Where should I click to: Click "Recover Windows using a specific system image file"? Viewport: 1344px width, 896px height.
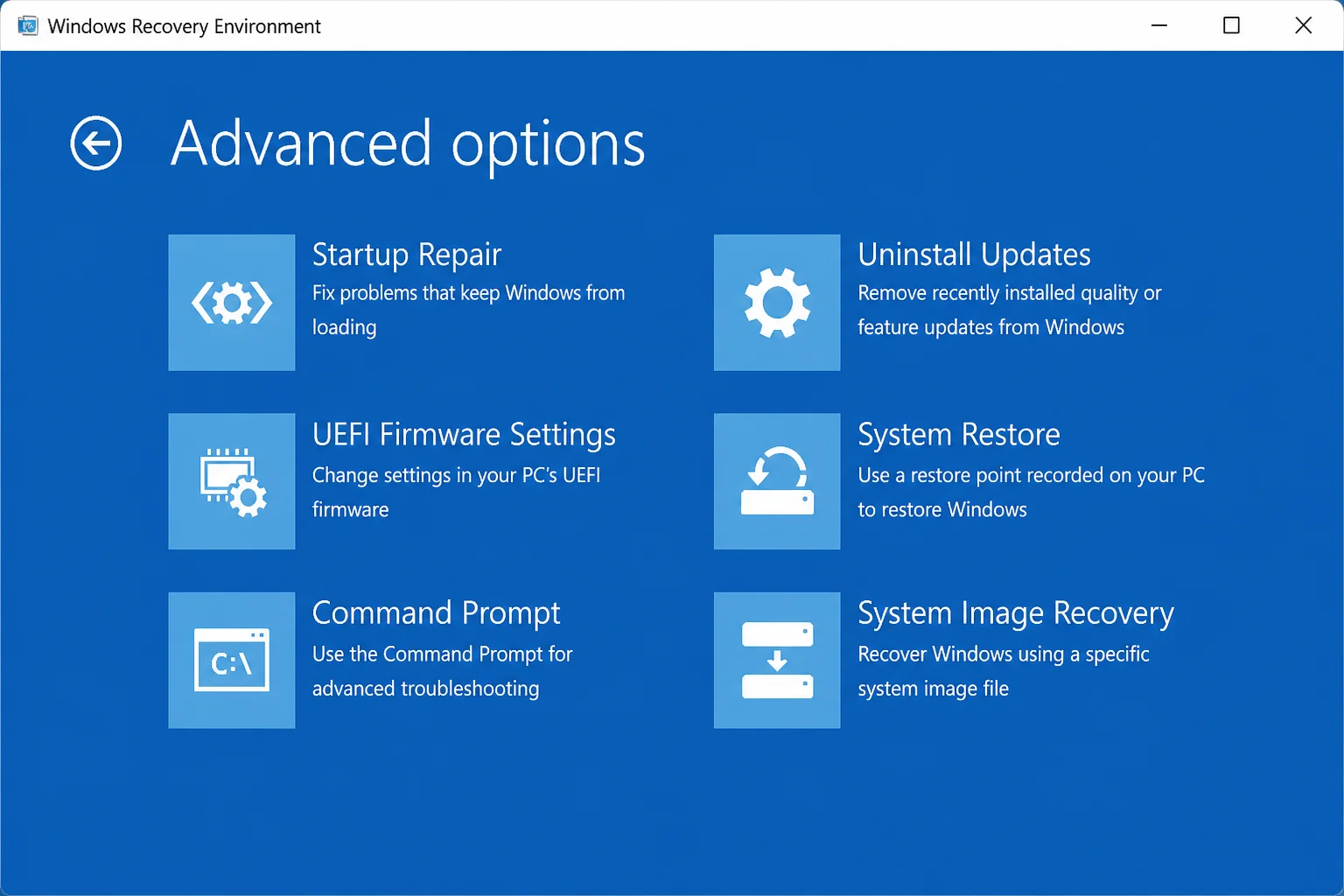[1004, 671]
